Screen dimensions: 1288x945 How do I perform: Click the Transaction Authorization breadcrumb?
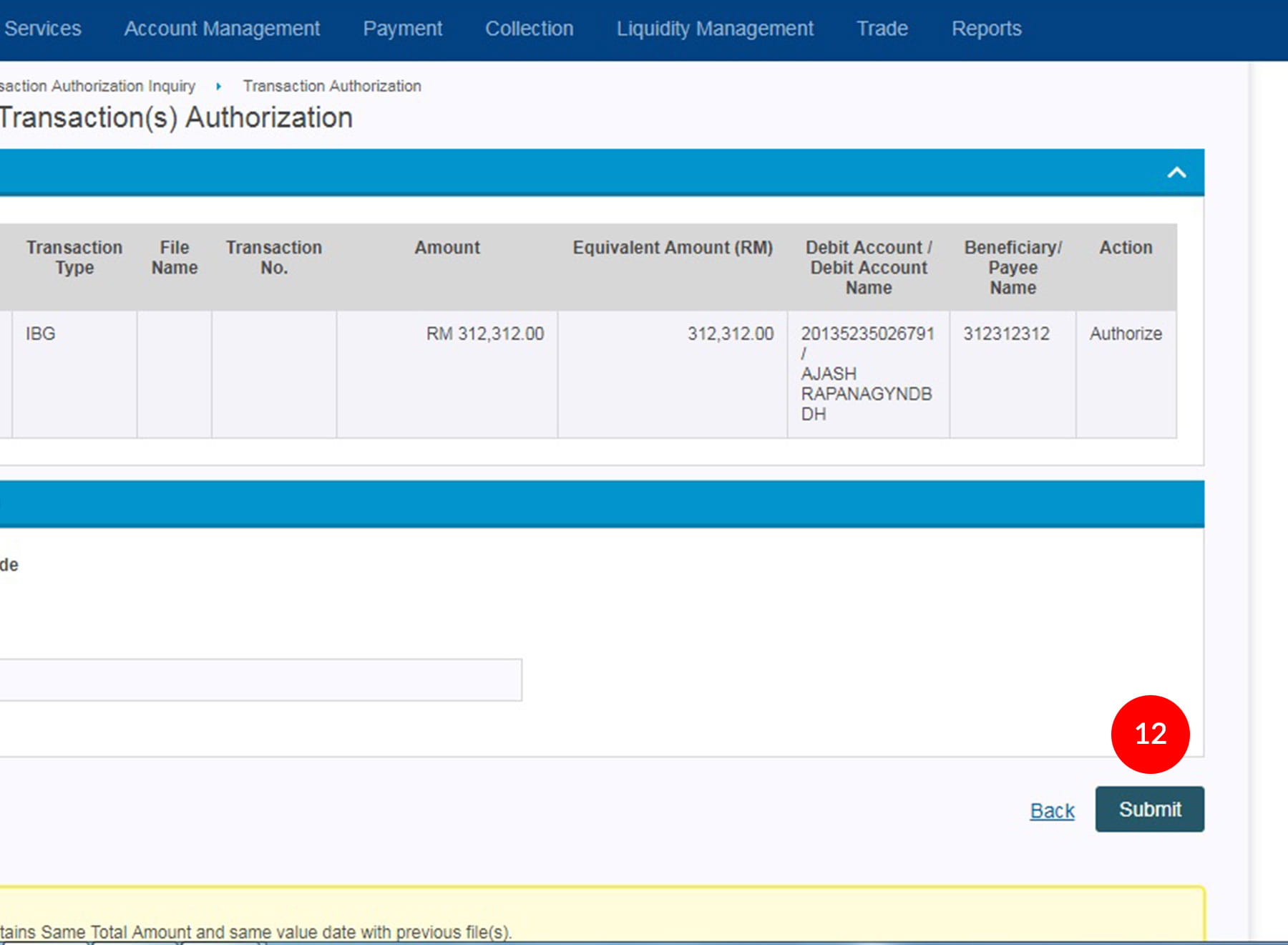click(x=332, y=86)
